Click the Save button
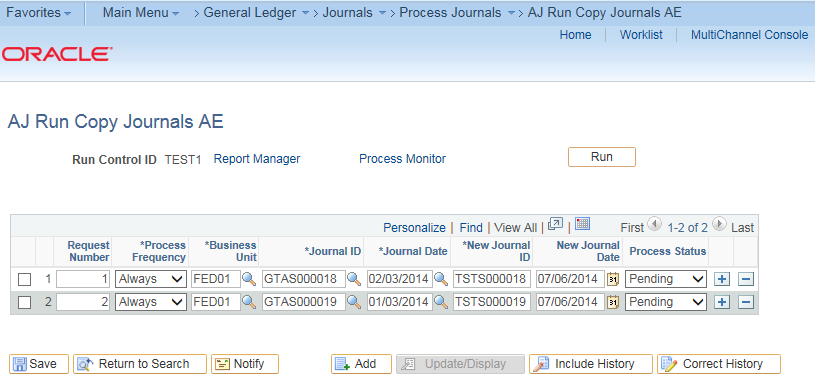Viewport: 815px width, 376px height. [x=39, y=364]
